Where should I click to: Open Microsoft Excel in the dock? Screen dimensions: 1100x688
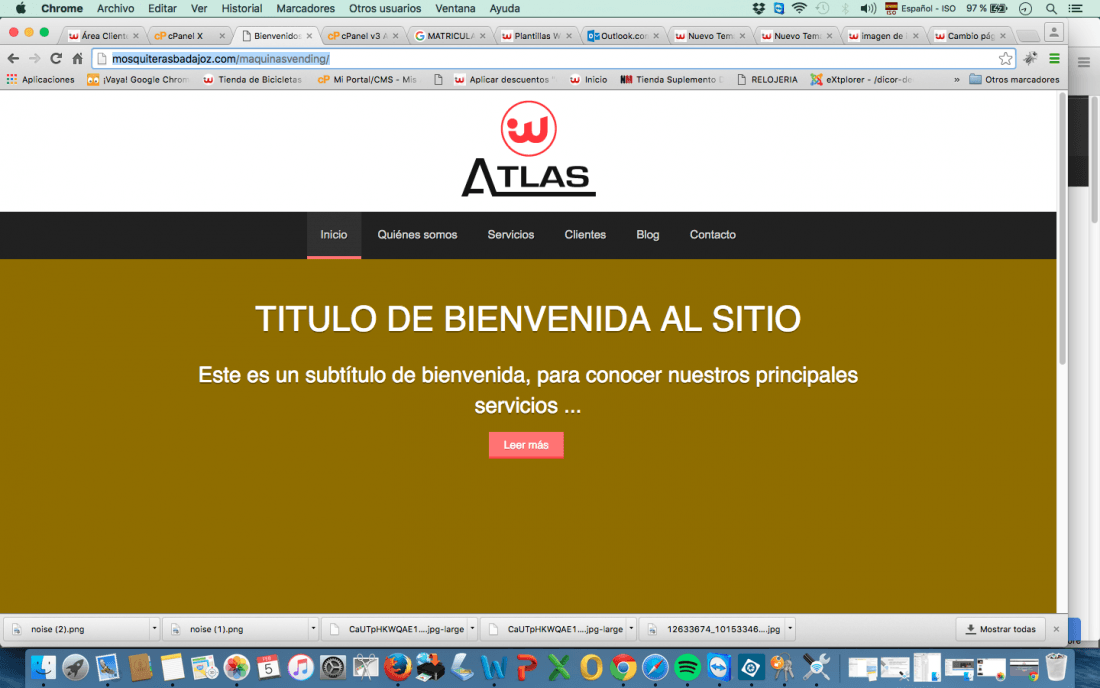(558, 667)
